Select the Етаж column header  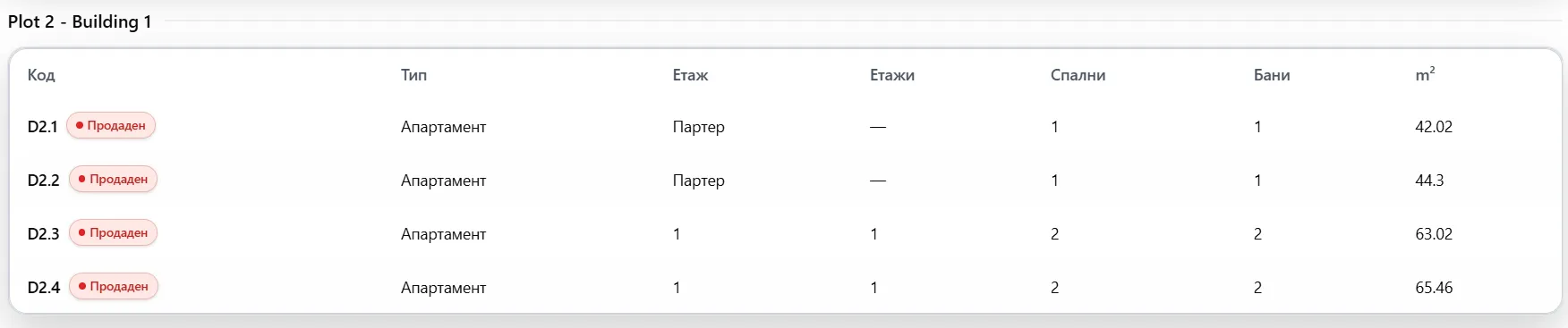point(690,75)
